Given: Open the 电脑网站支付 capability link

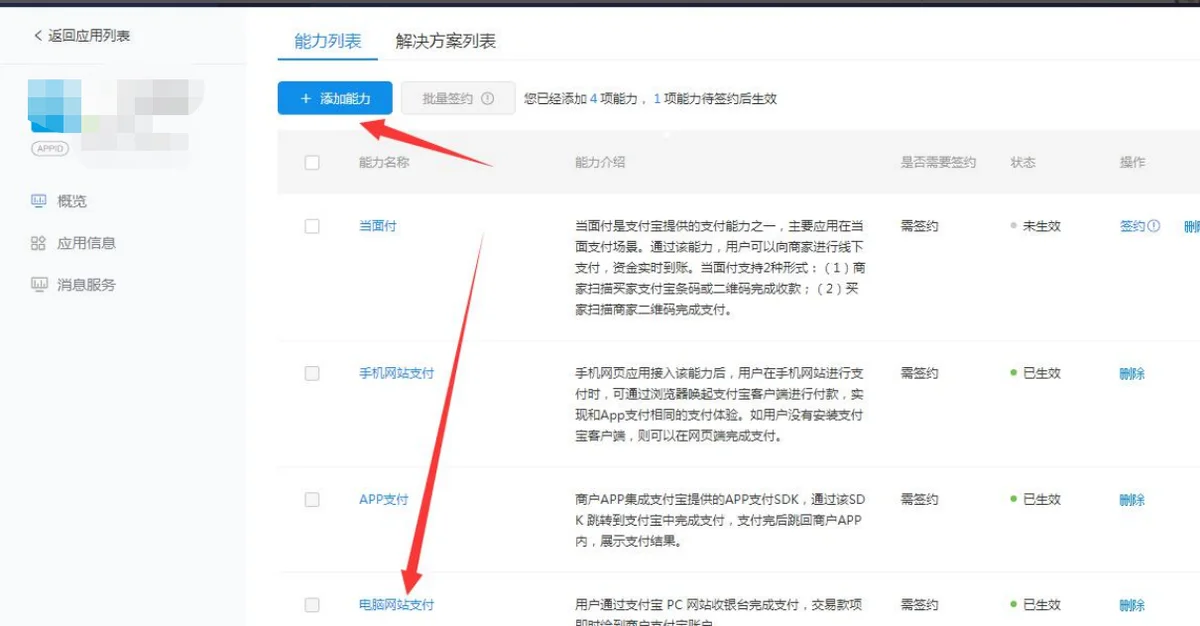Looking at the screenshot, I should [x=397, y=605].
